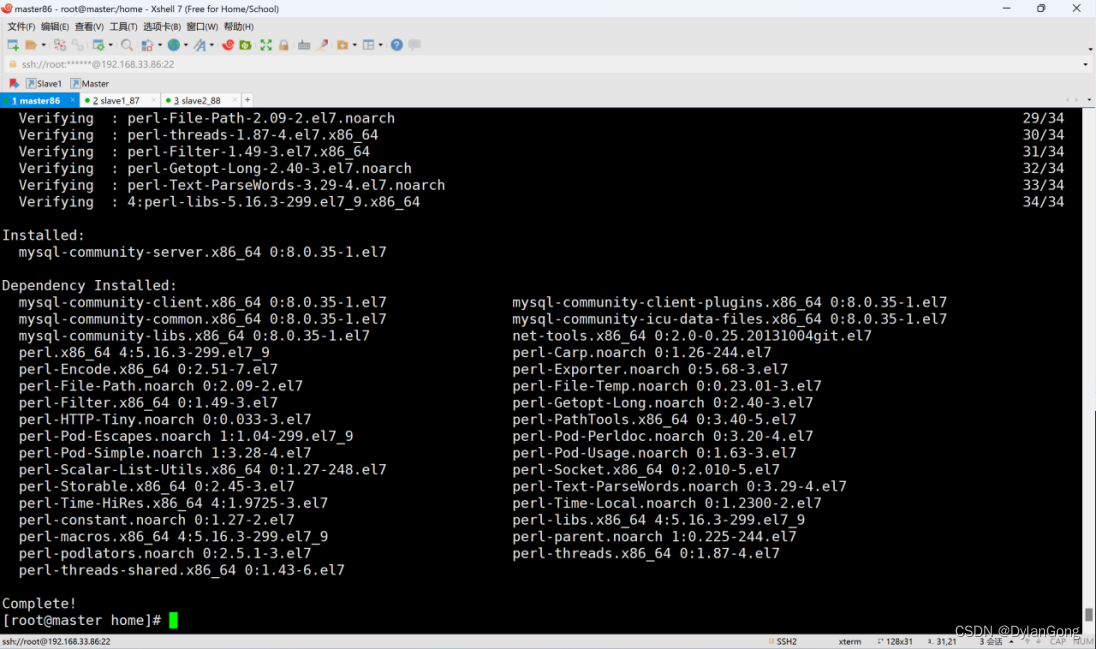Click the Find magnifier icon
Image resolution: width=1096 pixels, height=649 pixels.
click(127, 45)
